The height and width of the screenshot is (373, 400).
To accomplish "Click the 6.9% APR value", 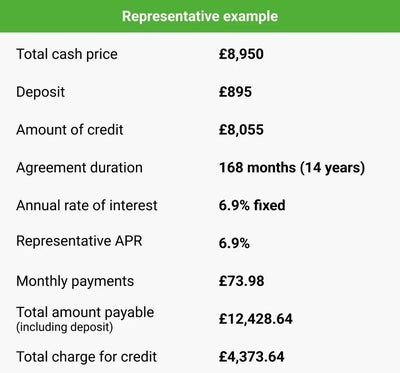I will coord(234,243).
